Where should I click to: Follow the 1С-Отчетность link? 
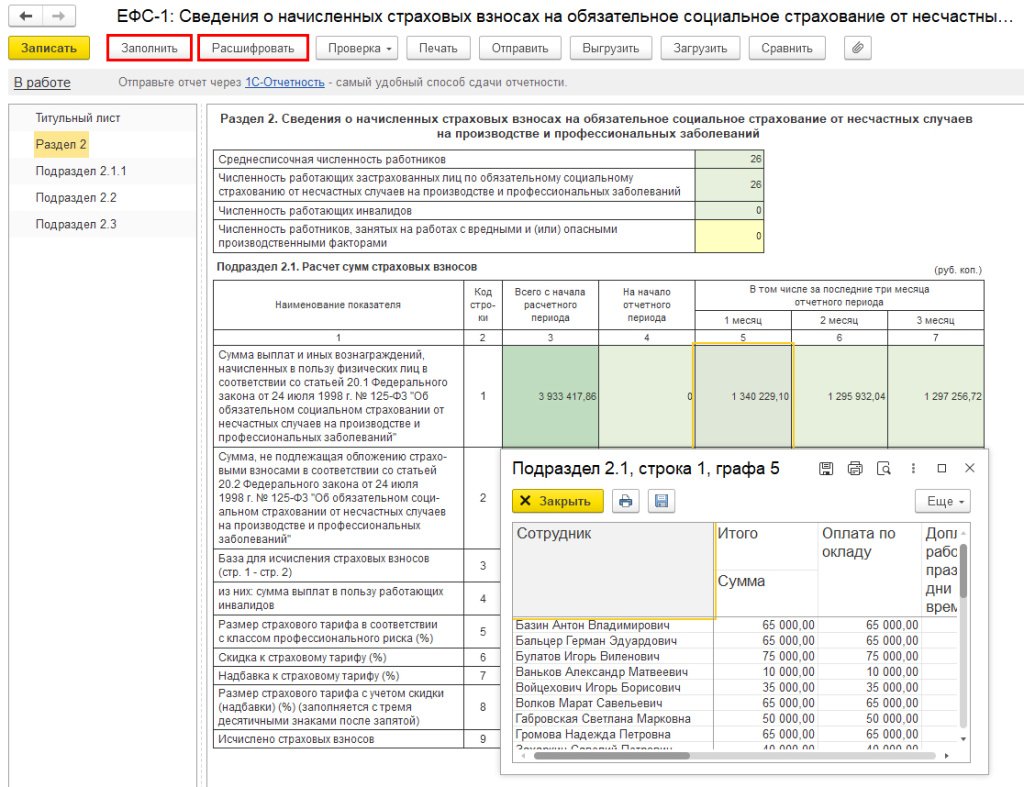[x=287, y=82]
